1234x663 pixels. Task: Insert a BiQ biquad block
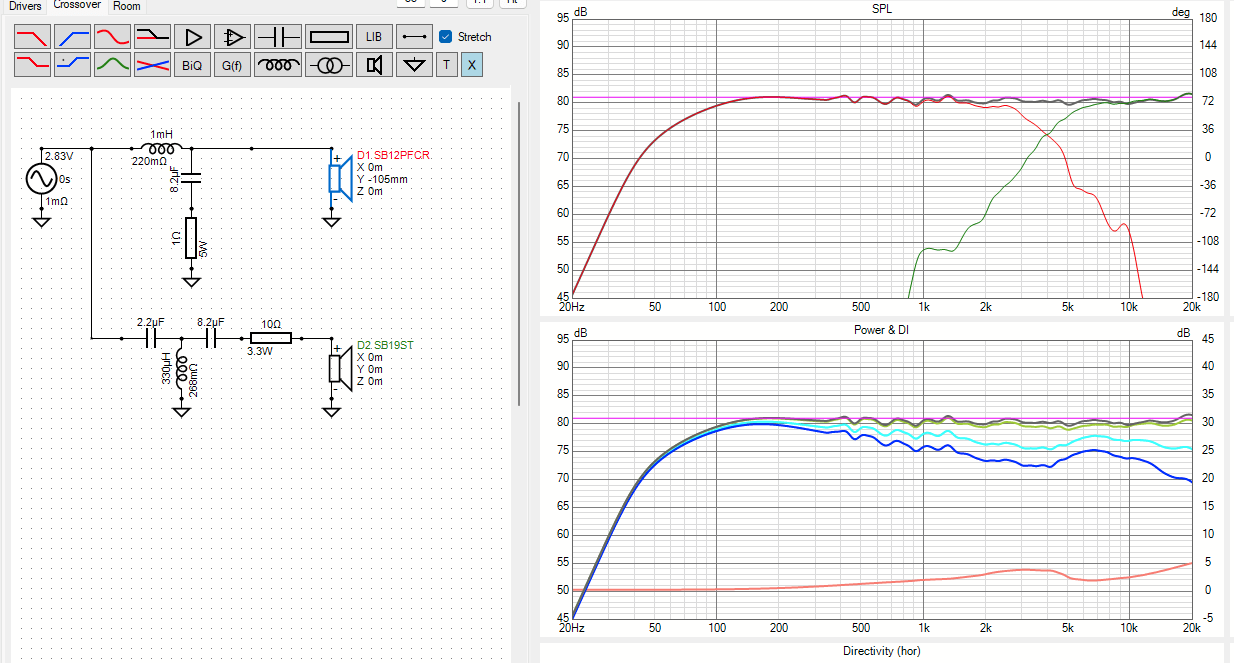coord(192,65)
